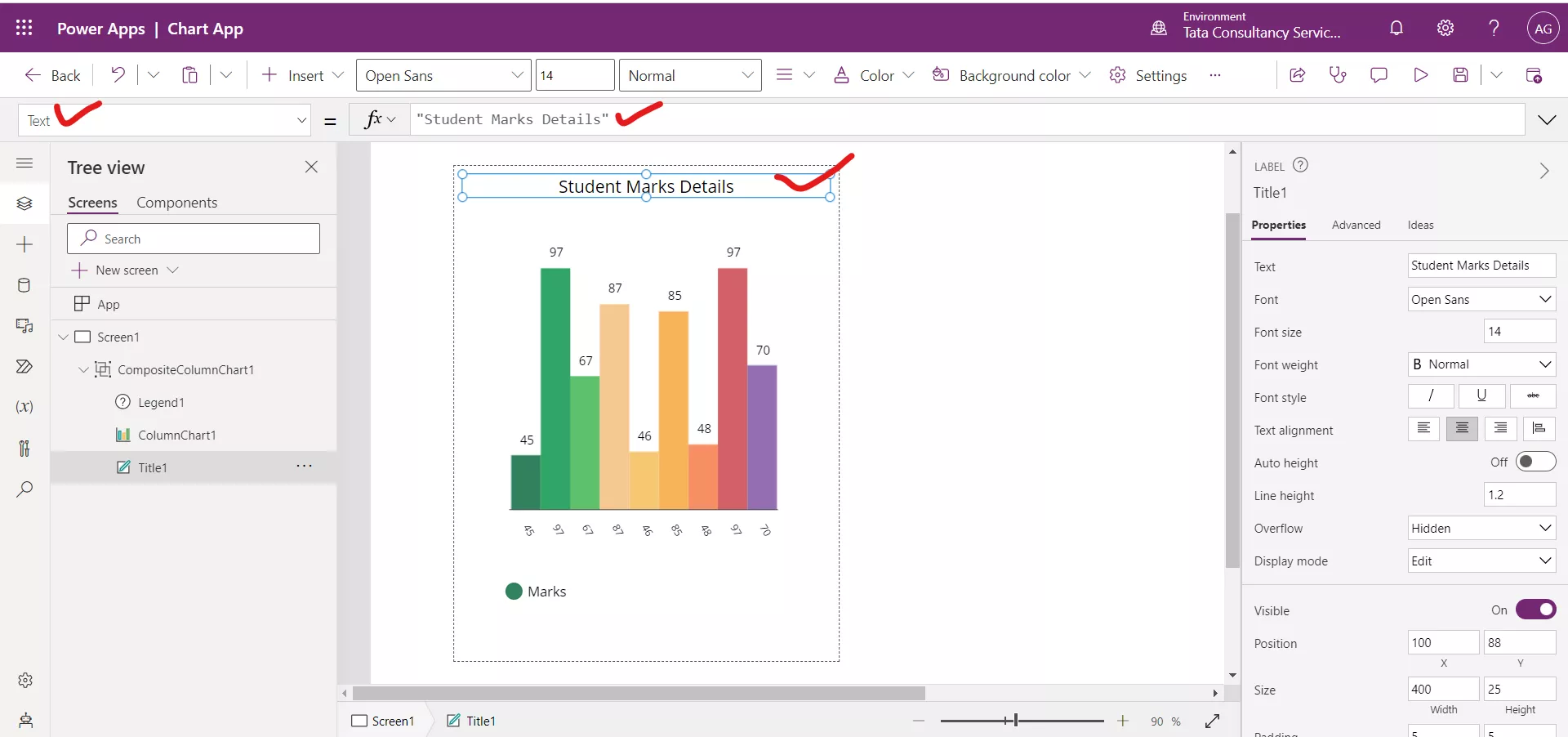Open the Variables (x) panel
Viewport: 1568px width, 737px height.
click(24, 406)
